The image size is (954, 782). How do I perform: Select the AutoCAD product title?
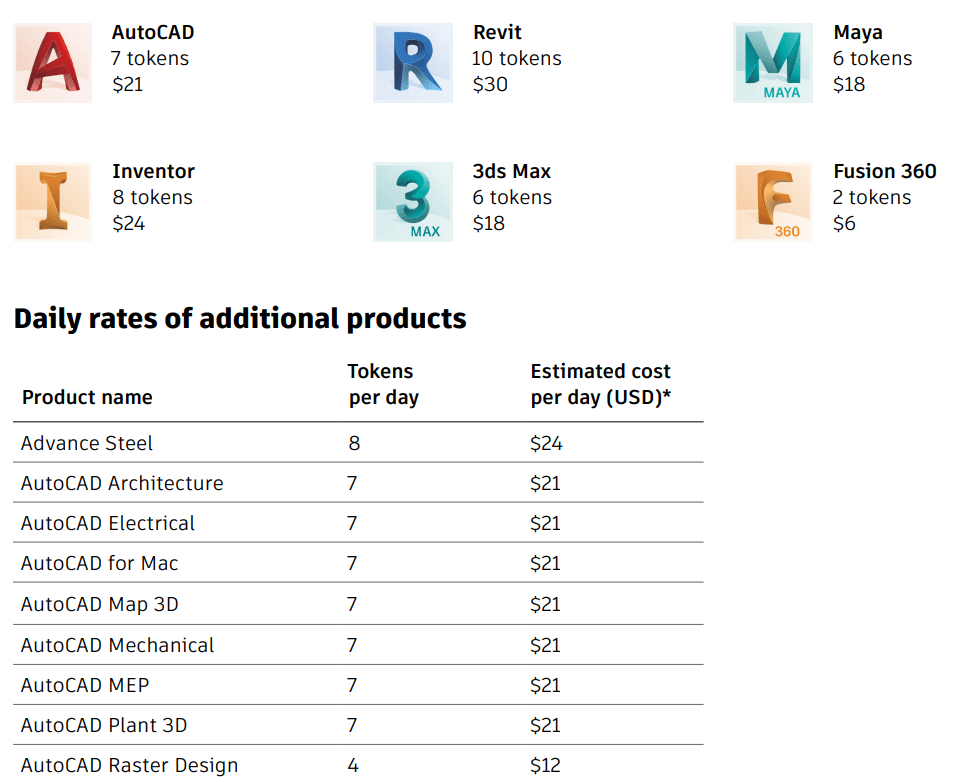pos(153,32)
